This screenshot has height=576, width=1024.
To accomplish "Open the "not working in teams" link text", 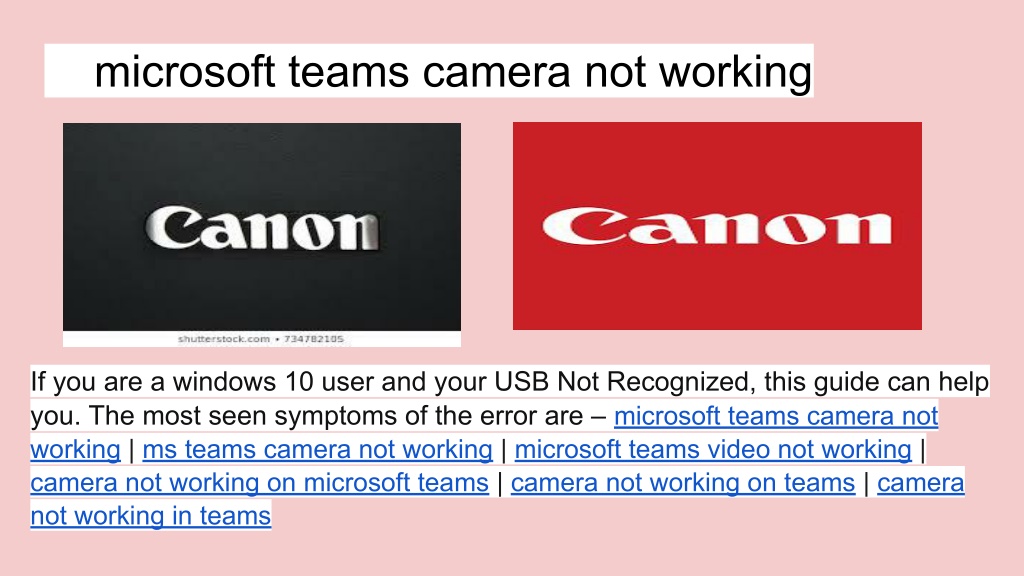I will pyautogui.click(x=150, y=516).
